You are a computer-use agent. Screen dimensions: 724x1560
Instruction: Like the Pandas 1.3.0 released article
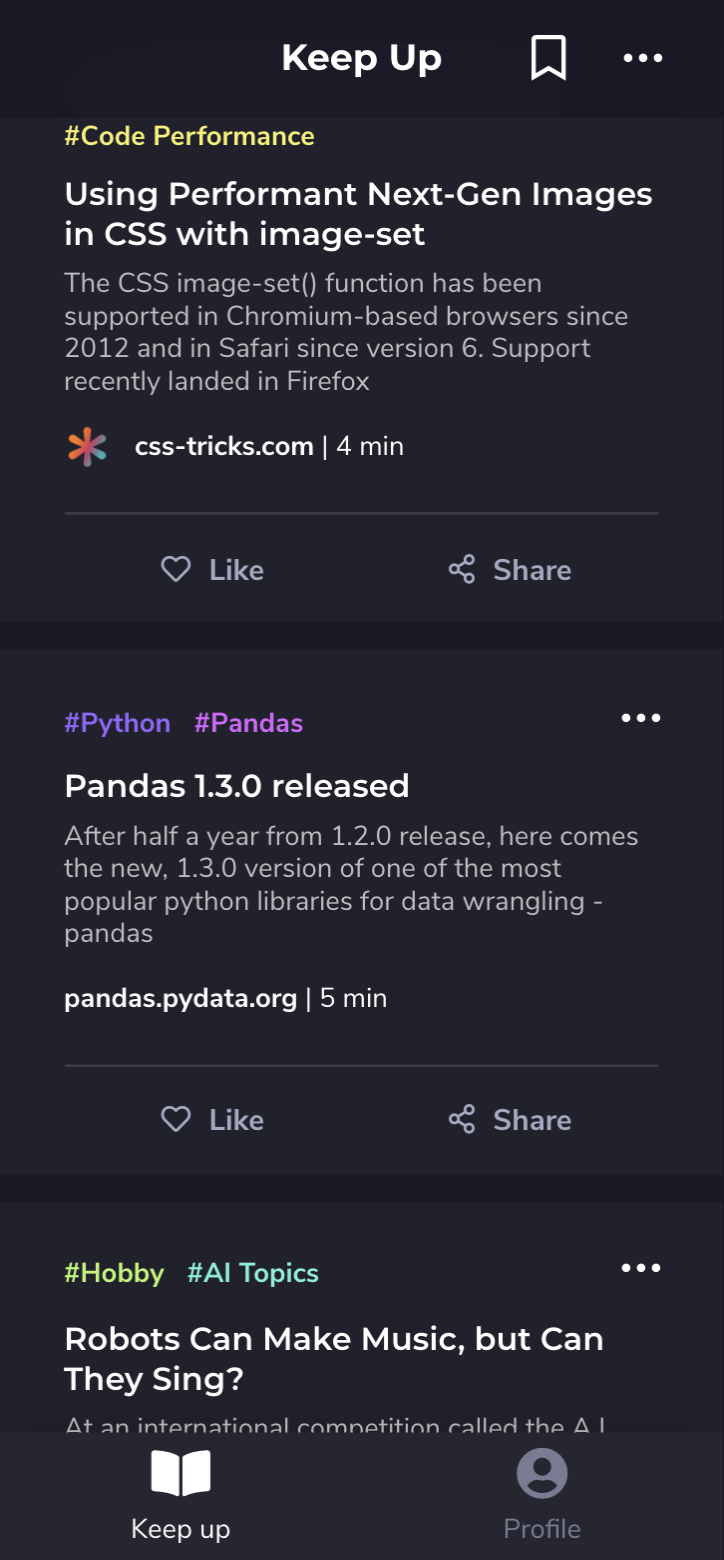click(212, 1120)
